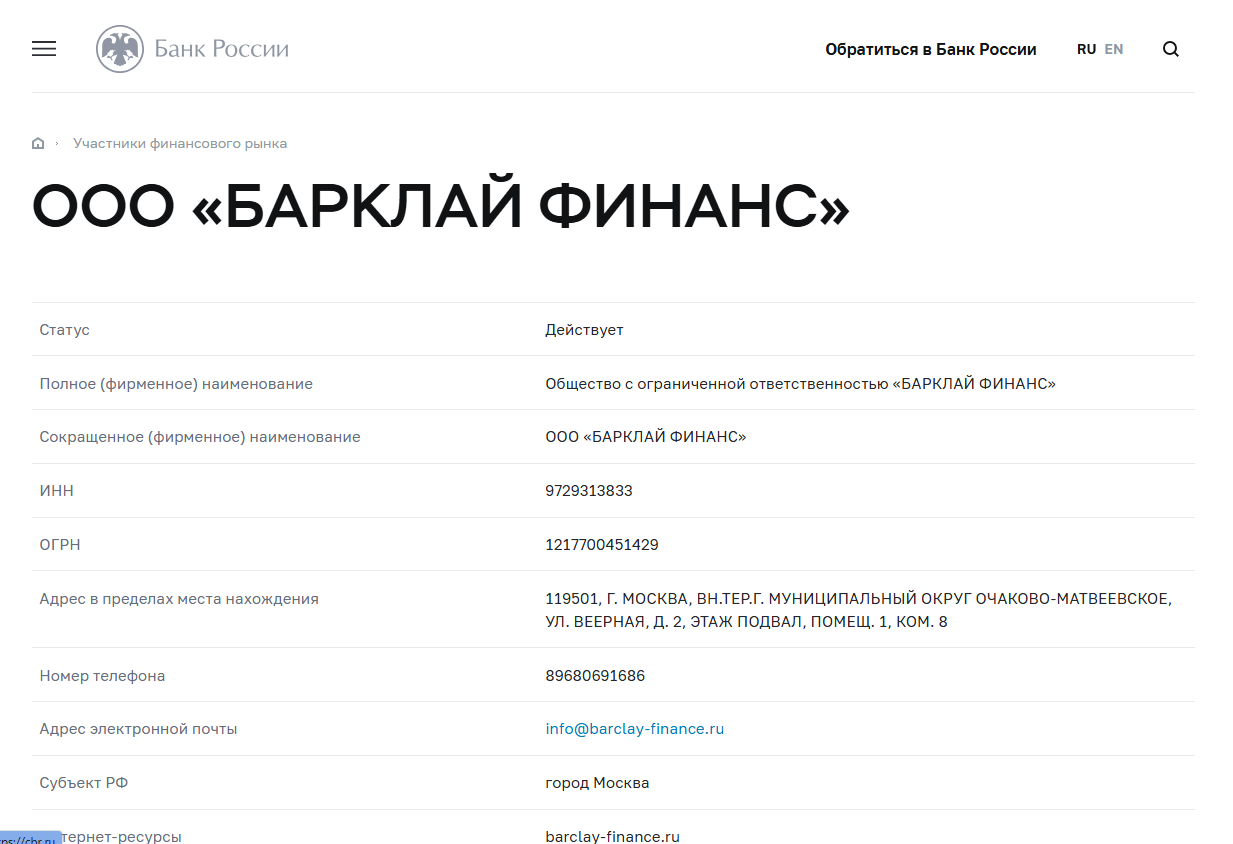
Task: Click the Статус row value Действует
Action: pyautogui.click(x=585, y=328)
